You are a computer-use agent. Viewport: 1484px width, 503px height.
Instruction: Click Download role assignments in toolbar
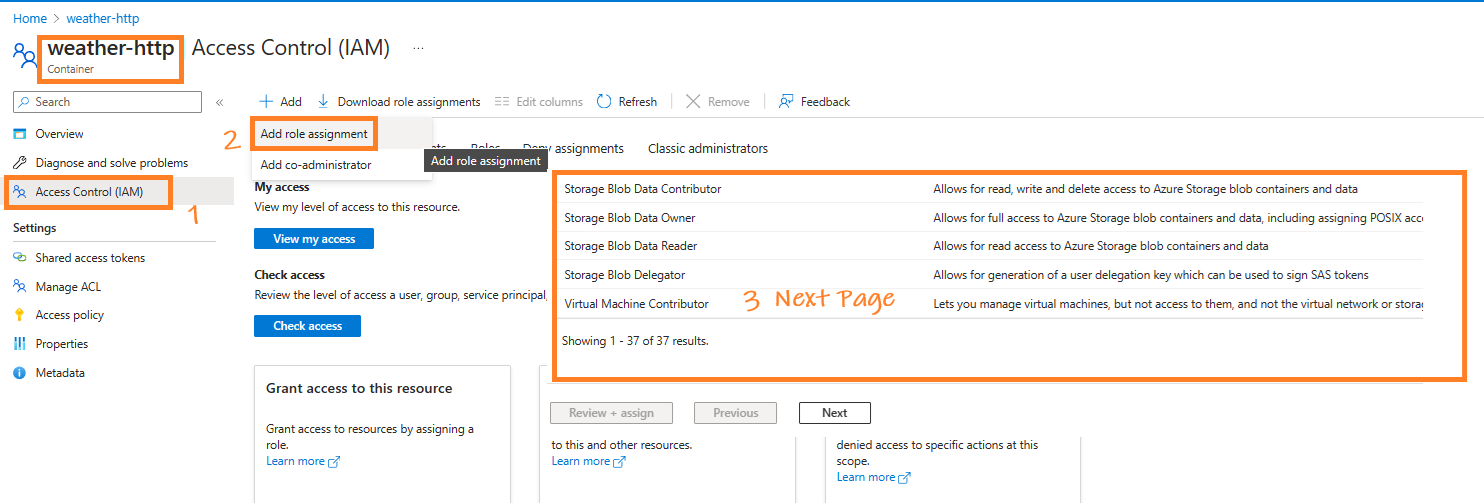pos(399,102)
